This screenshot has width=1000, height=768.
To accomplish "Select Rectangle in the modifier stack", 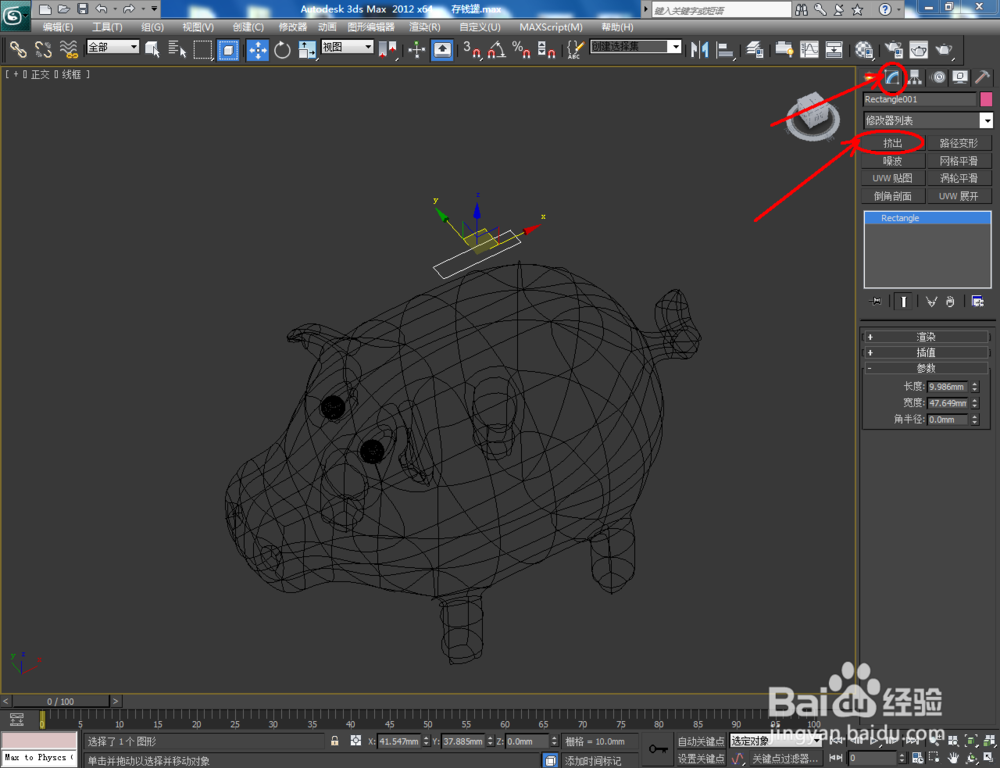I will tap(927, 218).
